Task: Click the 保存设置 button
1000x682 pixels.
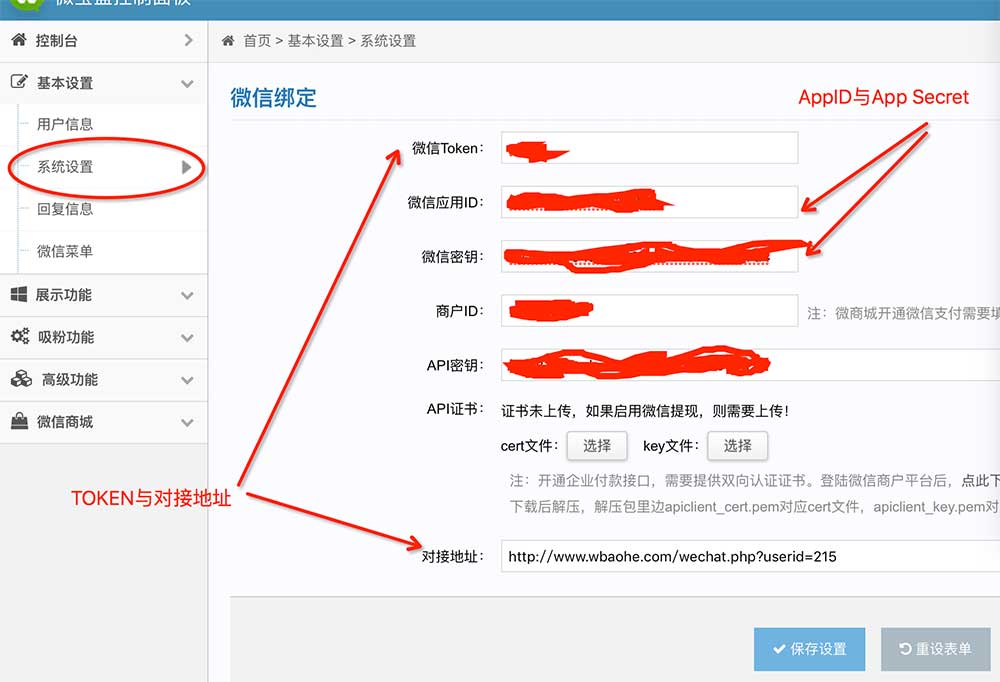Action: click(809, 649)
